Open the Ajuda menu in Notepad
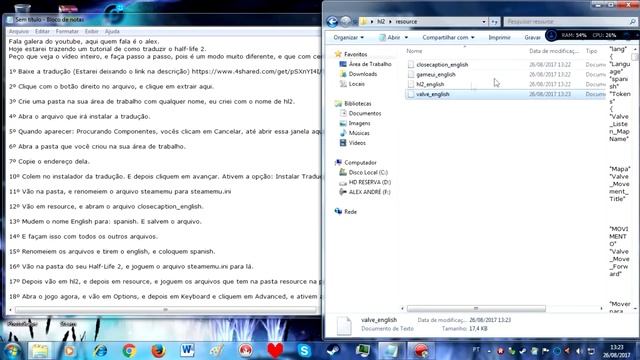The height and width of the screenshot is (360, 640). [x=112, y=31]
